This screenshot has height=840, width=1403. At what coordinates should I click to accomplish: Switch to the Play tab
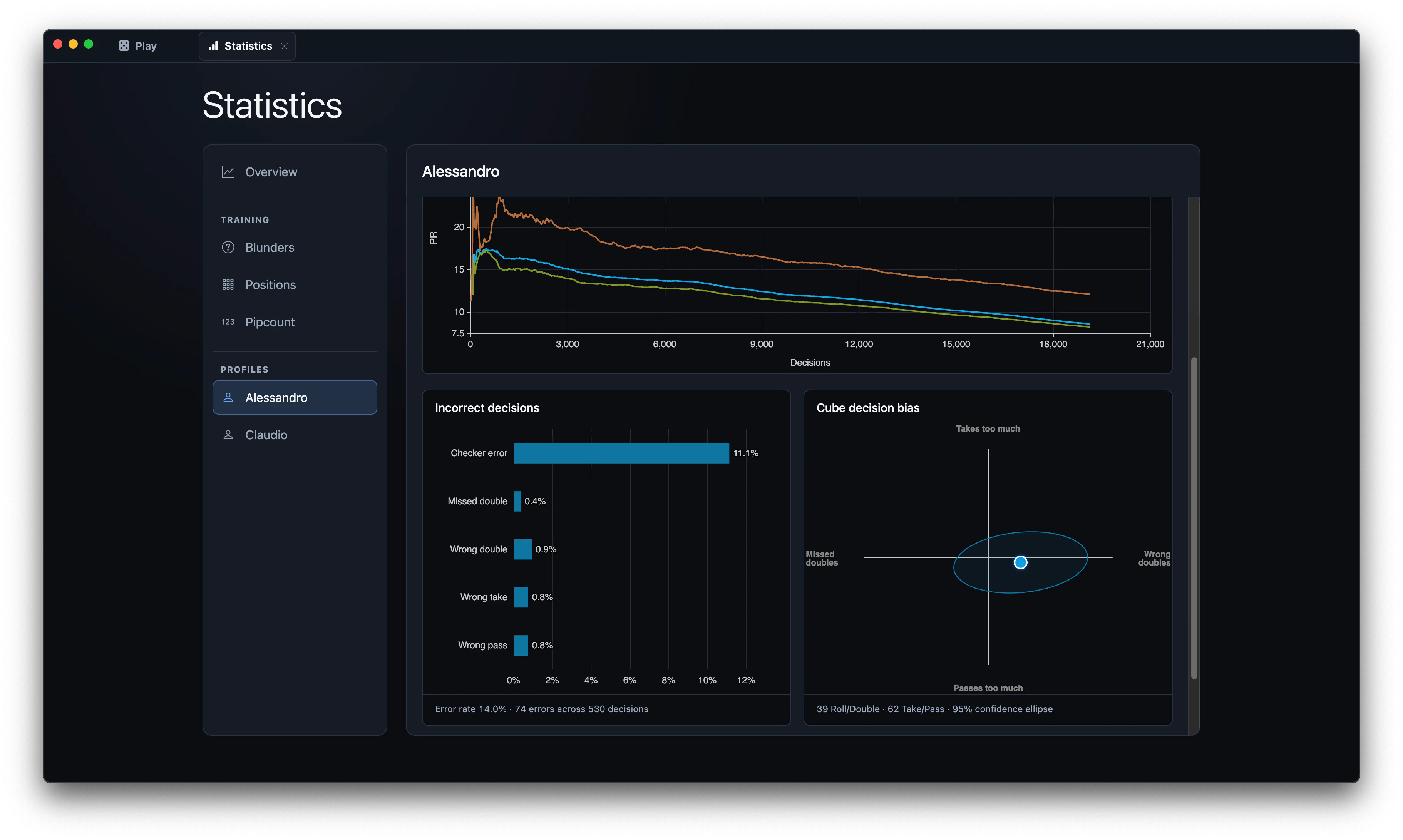pos(137,46)
